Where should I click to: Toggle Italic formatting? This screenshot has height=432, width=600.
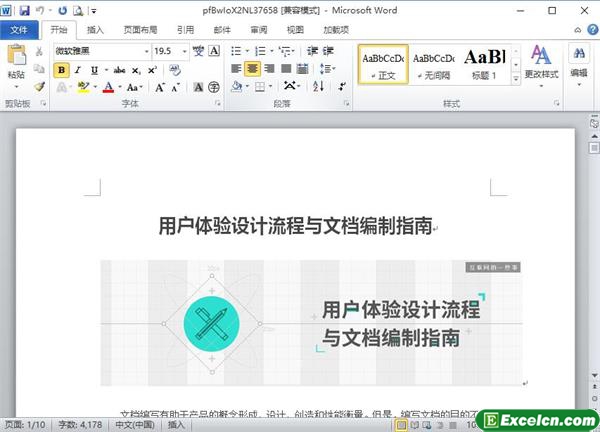[78, 70]
